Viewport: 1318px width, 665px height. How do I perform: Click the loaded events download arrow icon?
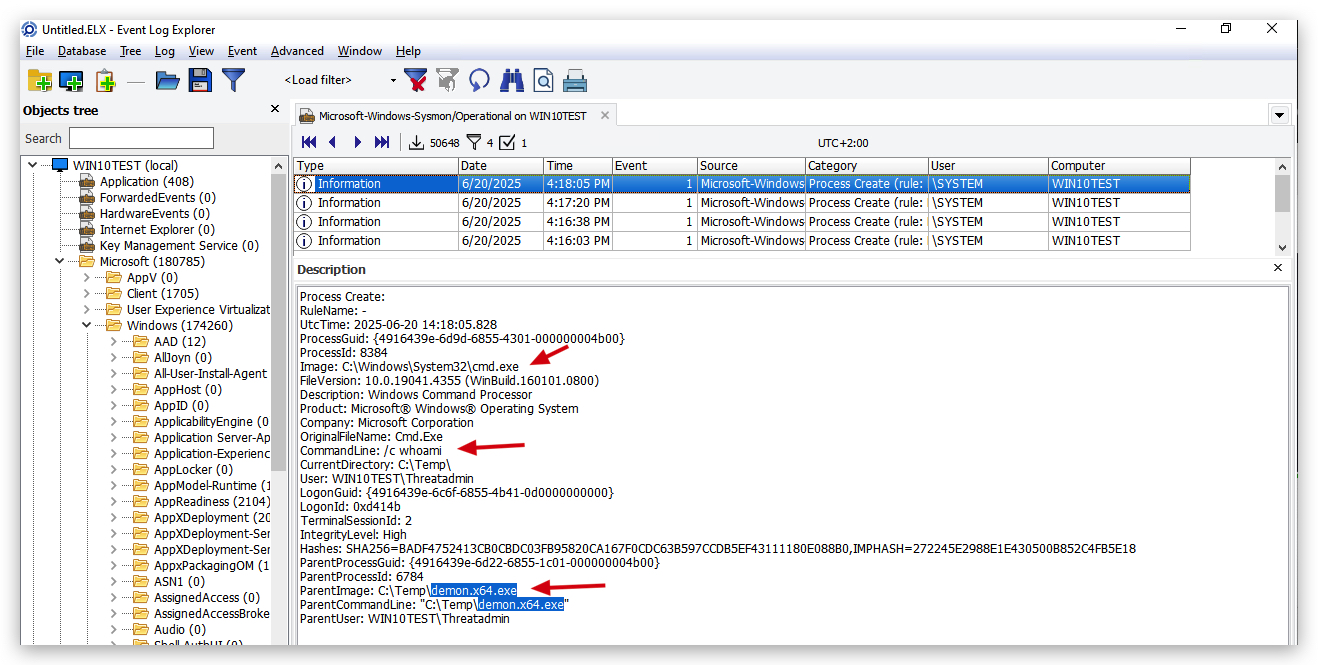pyautogui.click(x=417, y=143)
